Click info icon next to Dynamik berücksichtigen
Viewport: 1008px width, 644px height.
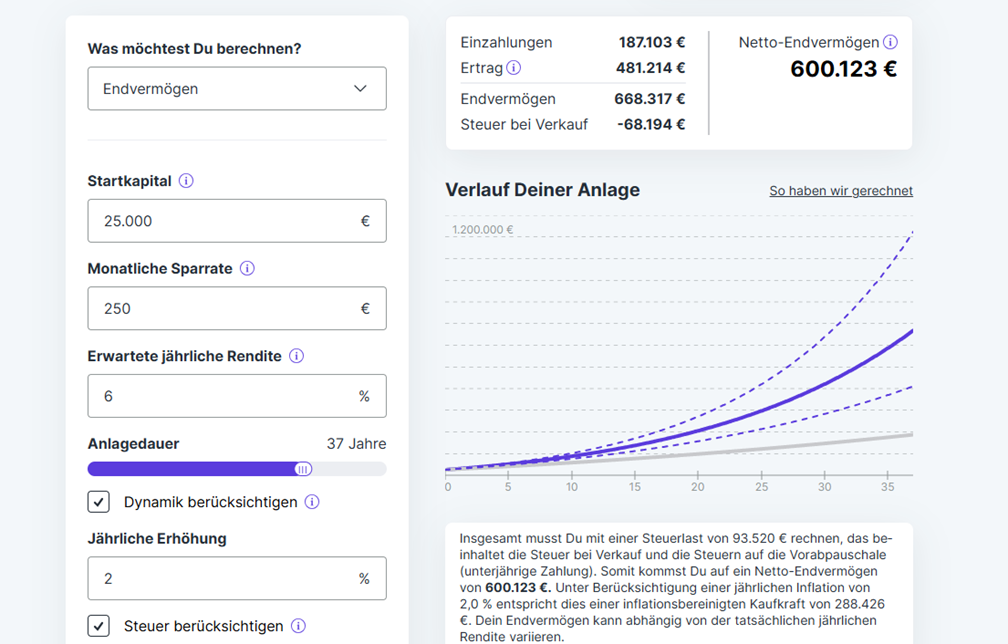[312, 502]
